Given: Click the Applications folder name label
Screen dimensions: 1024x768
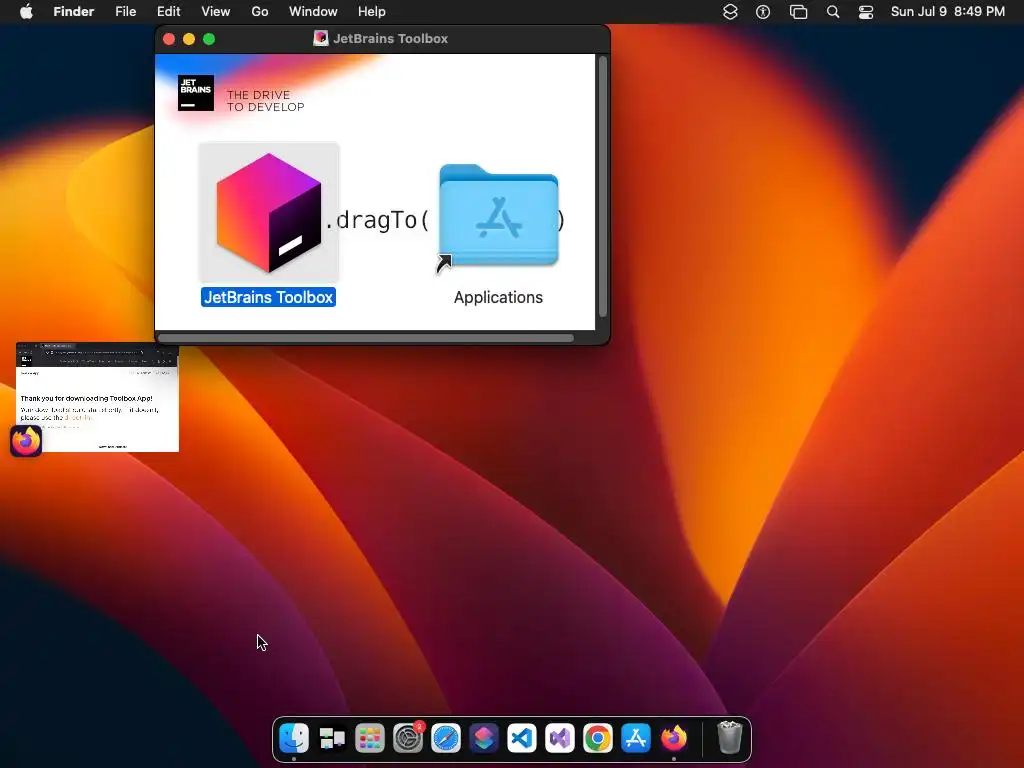Looking at the screenshot, I should click(498, 297).
